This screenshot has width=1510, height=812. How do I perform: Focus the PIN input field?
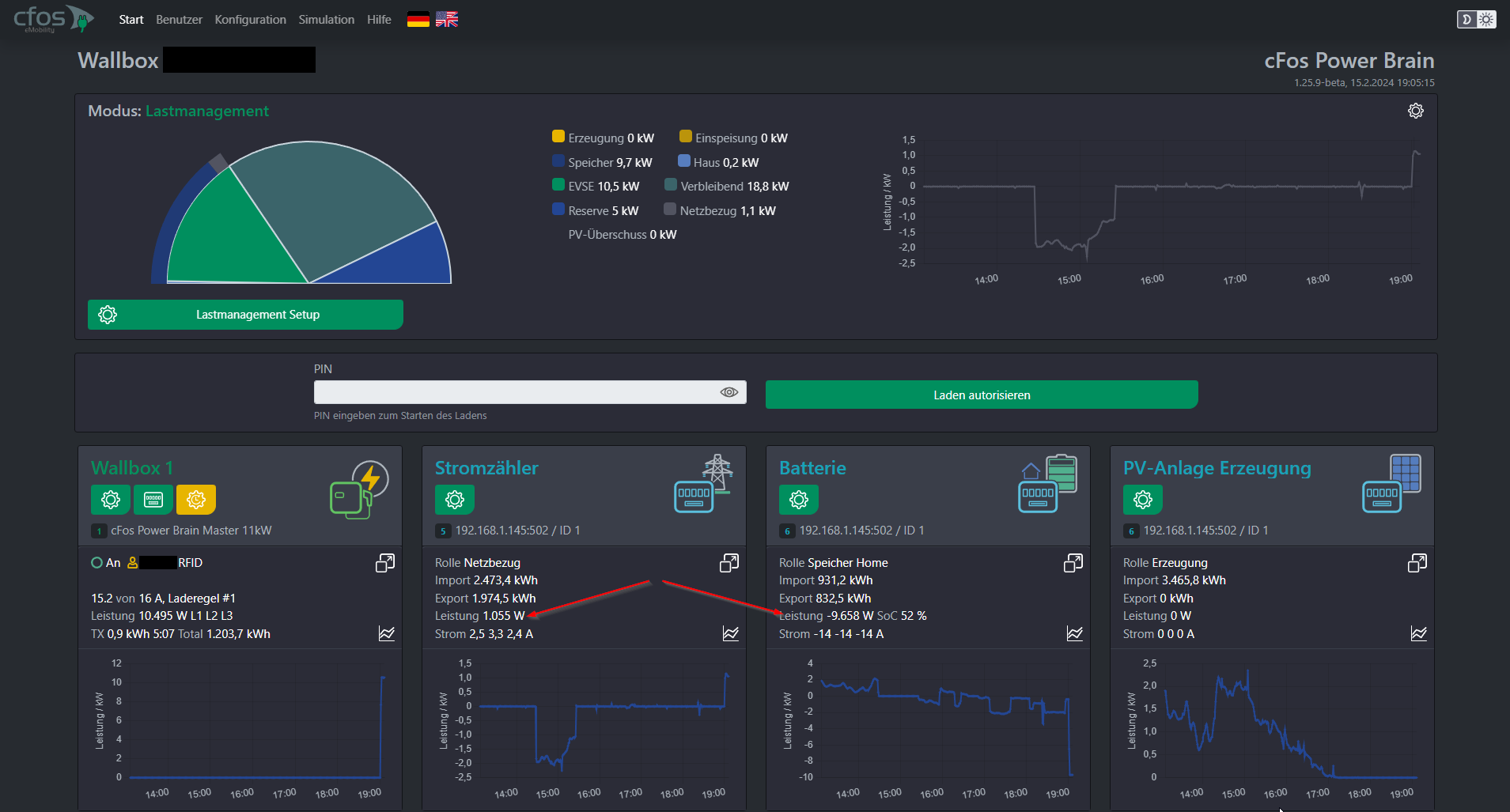pyautogui.click(x=530, y=392)
